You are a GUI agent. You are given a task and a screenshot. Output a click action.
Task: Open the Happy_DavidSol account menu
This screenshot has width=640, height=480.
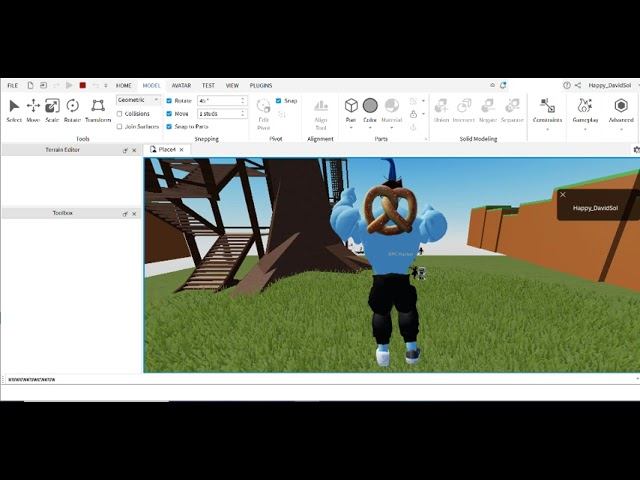[610, 85]
